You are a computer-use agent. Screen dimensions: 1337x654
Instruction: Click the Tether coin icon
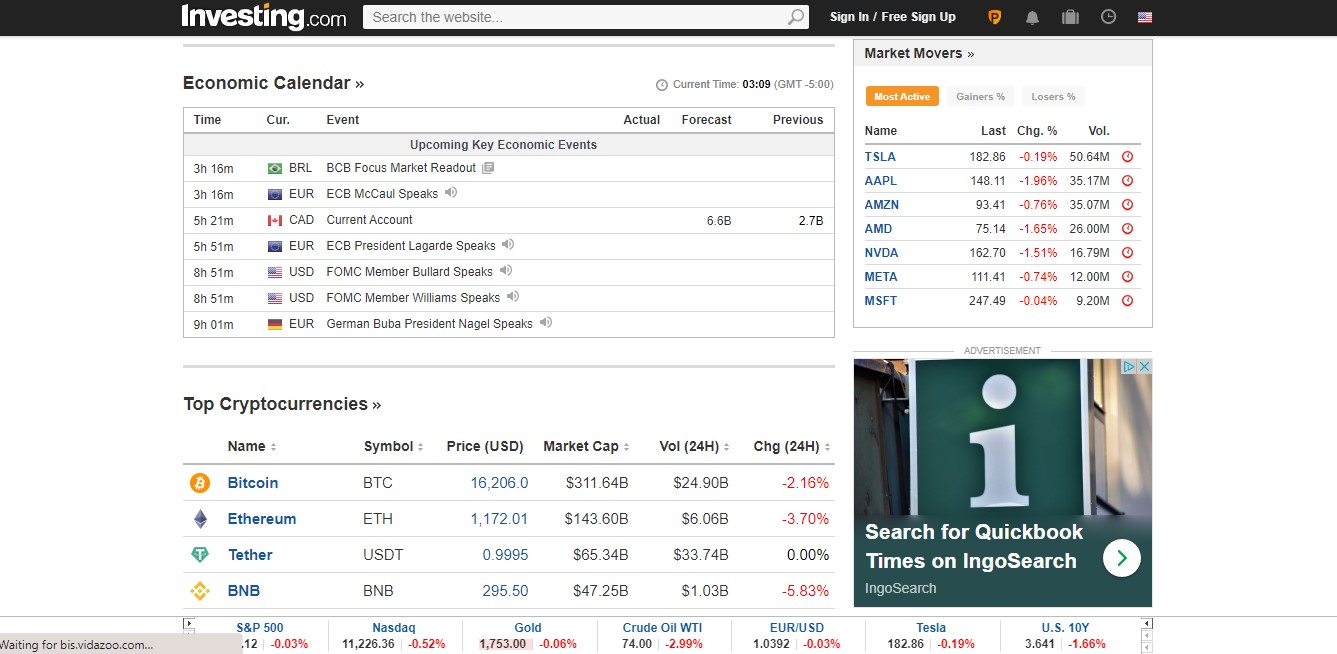tap(200, 555)
